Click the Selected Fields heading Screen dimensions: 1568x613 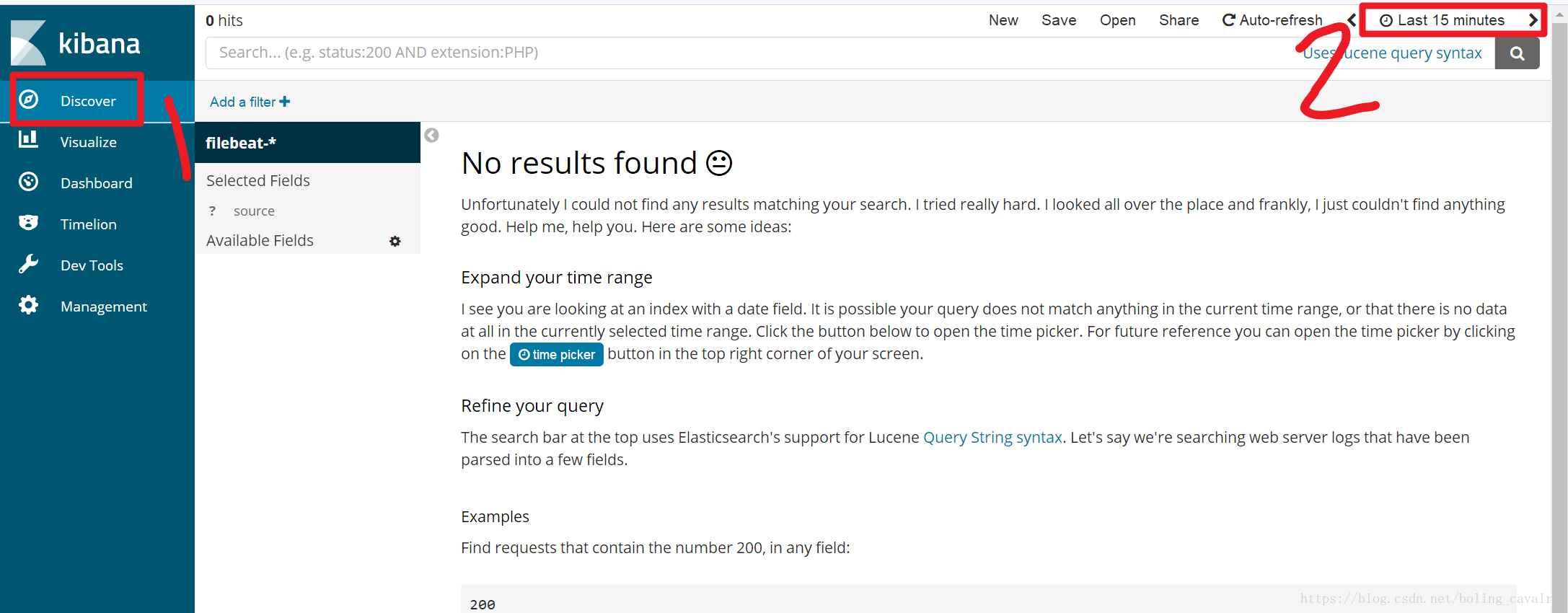coord(258,180)
